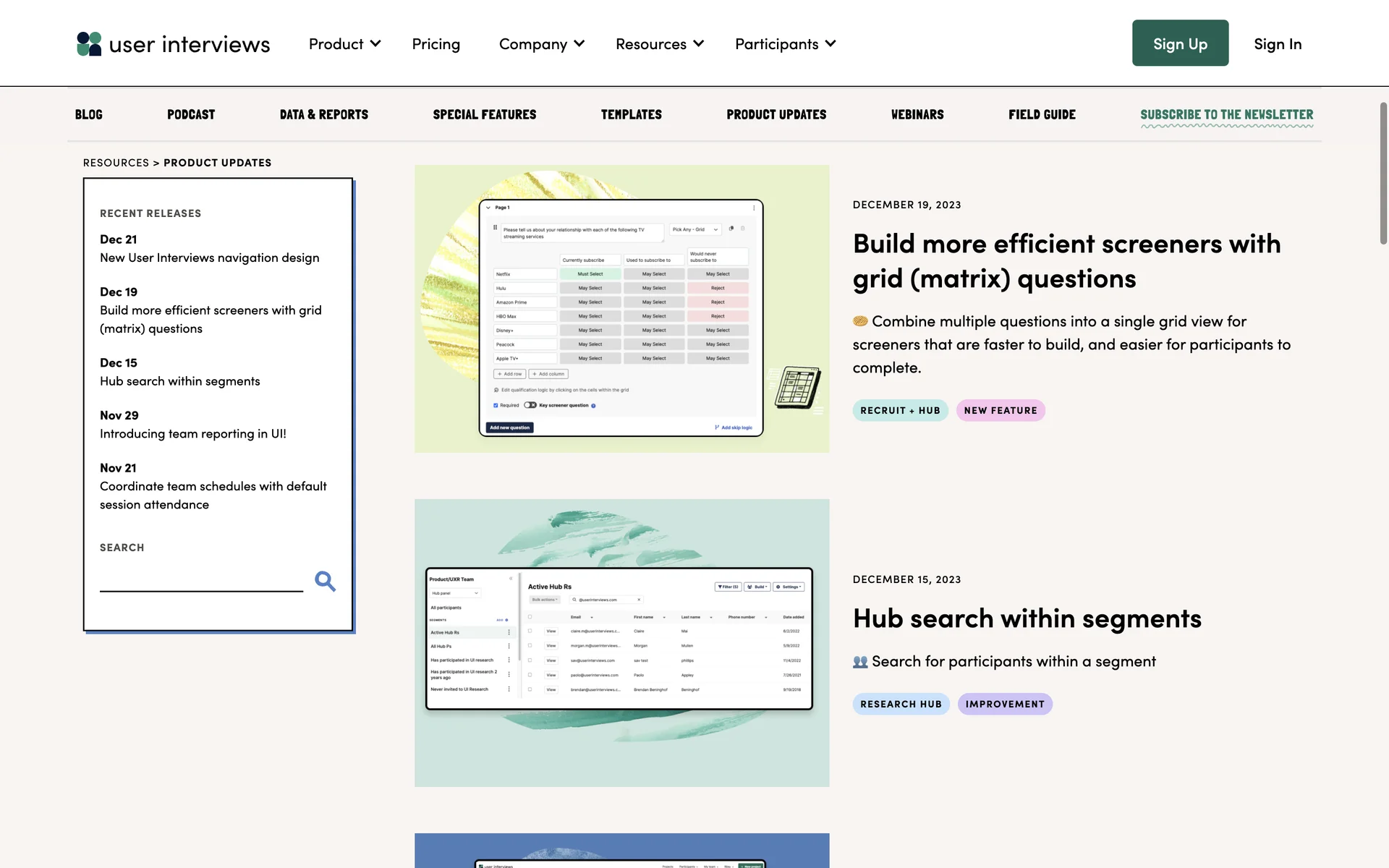
Task: Open the Field Guide section
Action: (x=1042, y=114)
